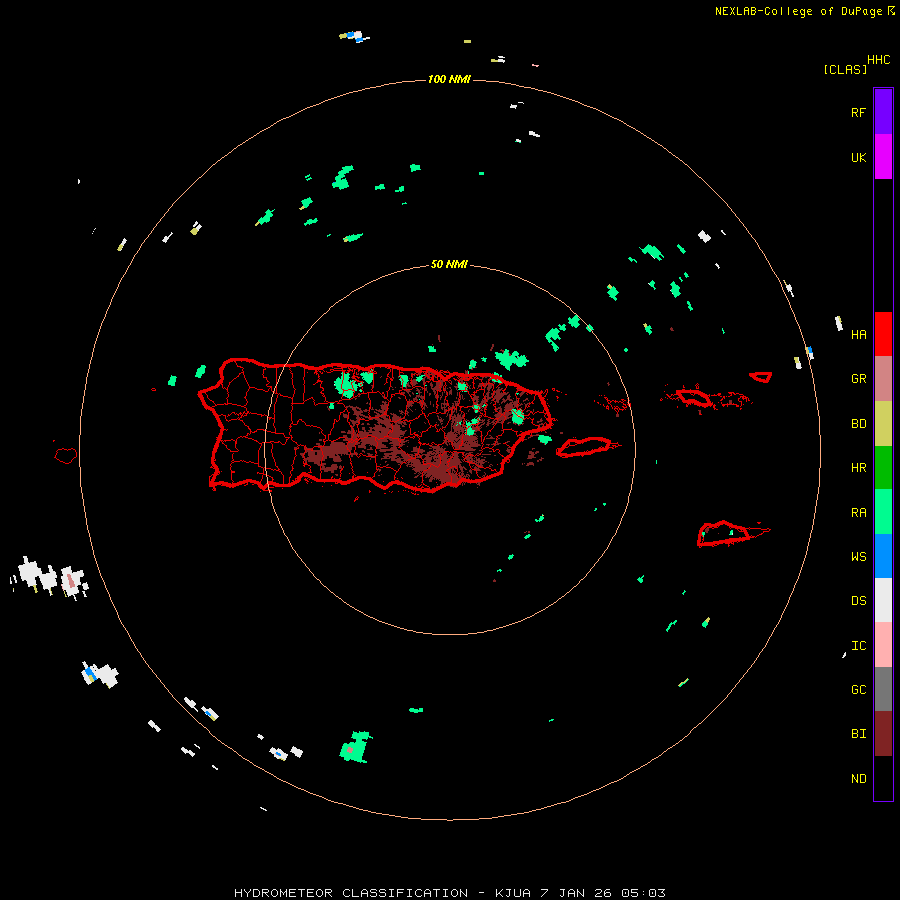Viewport: 900px width, 900px height.
Task: Click the BI brown legend swatch
Action: pyautogui.click(x=883, y=734)
